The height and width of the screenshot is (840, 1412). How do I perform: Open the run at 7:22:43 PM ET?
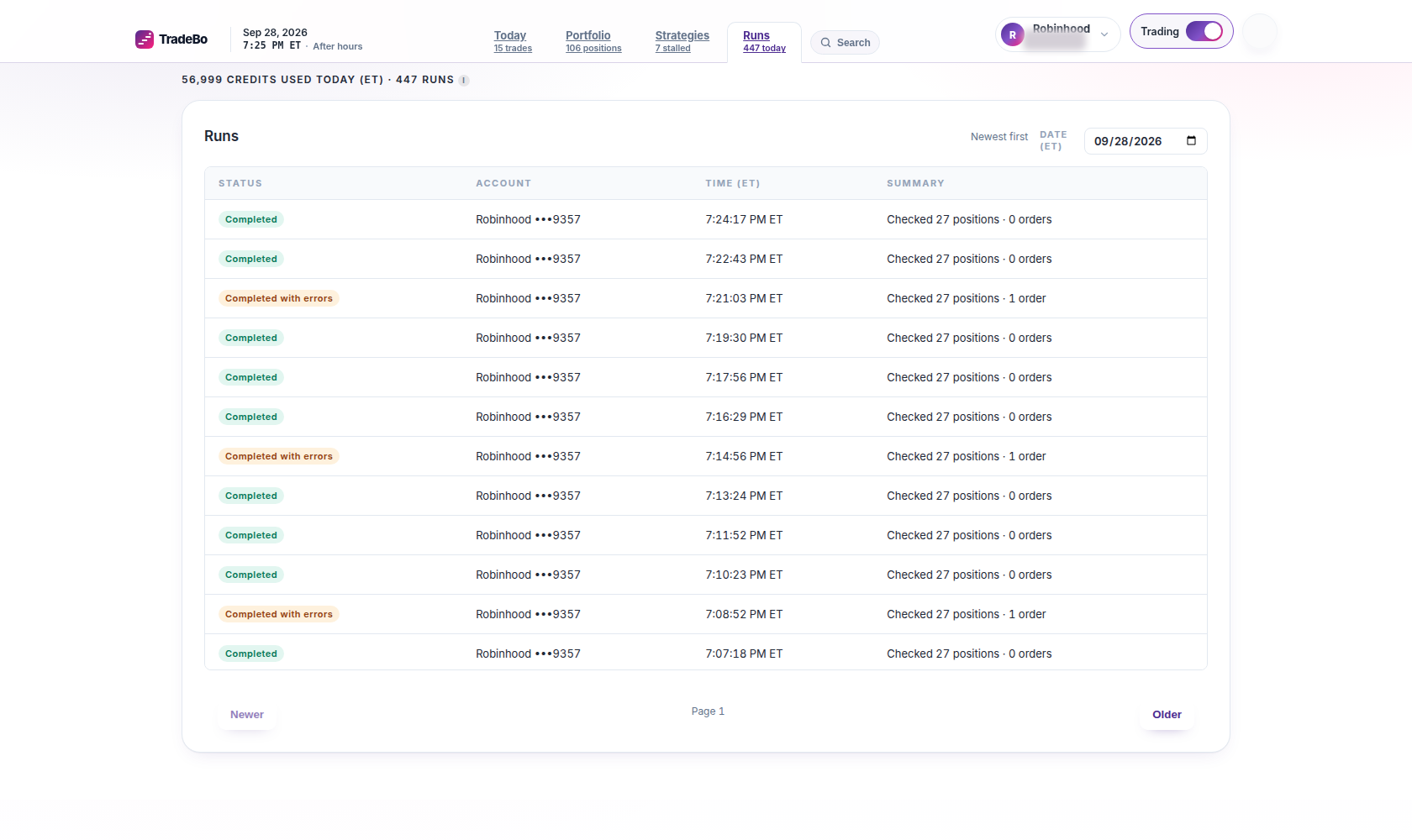click(x=706, y=259)
